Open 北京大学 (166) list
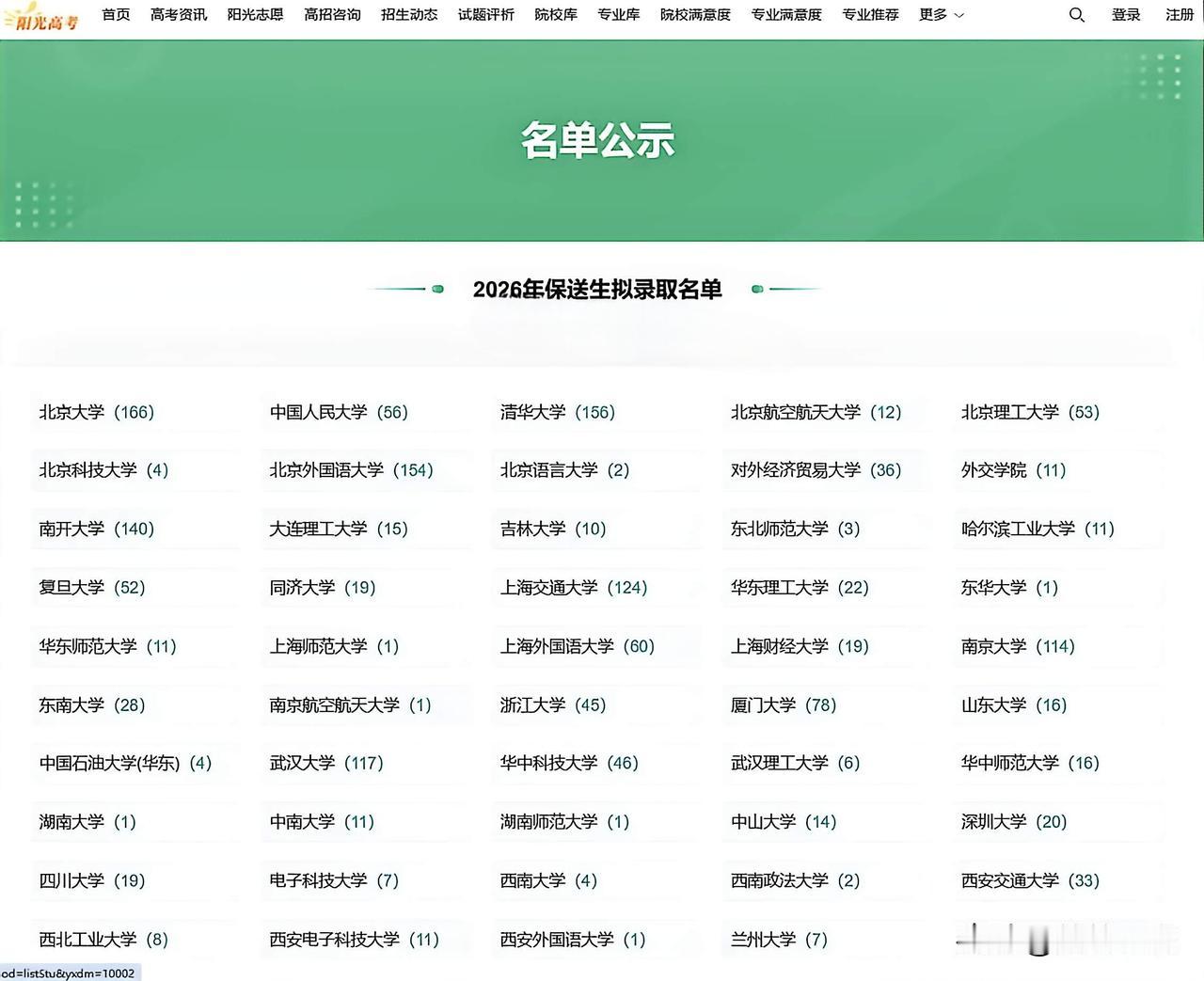The width and height of the screenshot is (1204, 981). 96,412
